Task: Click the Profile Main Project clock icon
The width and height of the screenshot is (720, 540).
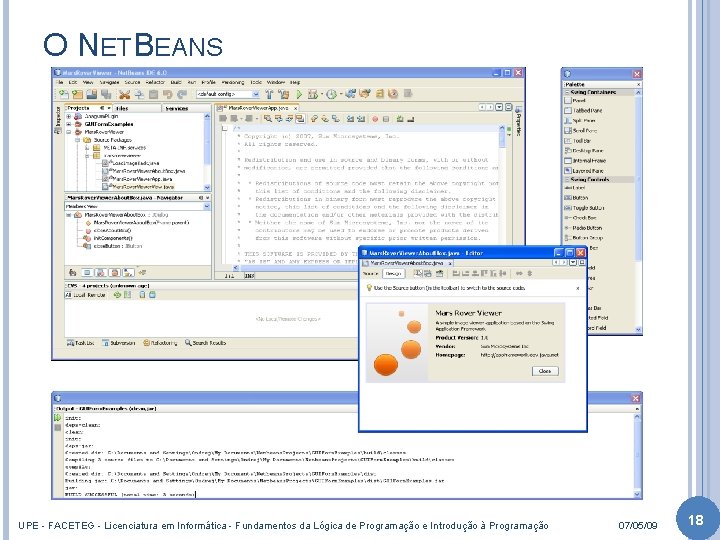Action: pos(332,94)
